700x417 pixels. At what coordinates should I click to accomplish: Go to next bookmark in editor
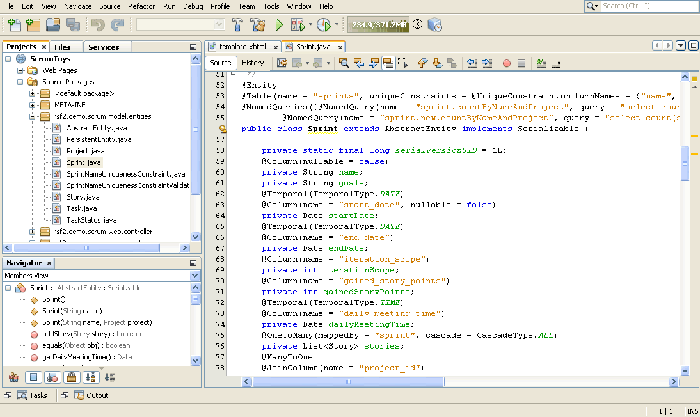[437, 63]
